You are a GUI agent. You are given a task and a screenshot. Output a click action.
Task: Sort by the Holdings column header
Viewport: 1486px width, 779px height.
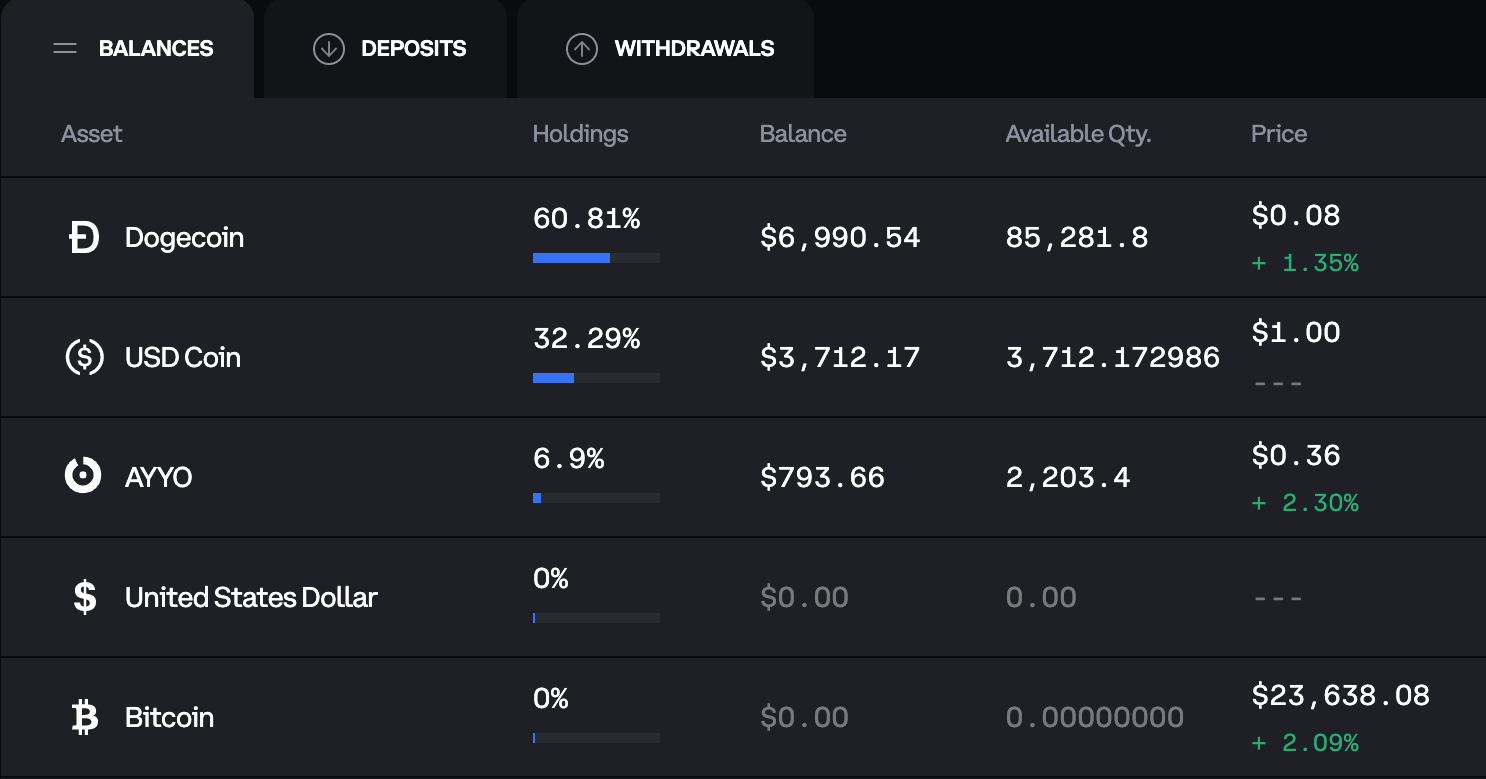point(580,134)
